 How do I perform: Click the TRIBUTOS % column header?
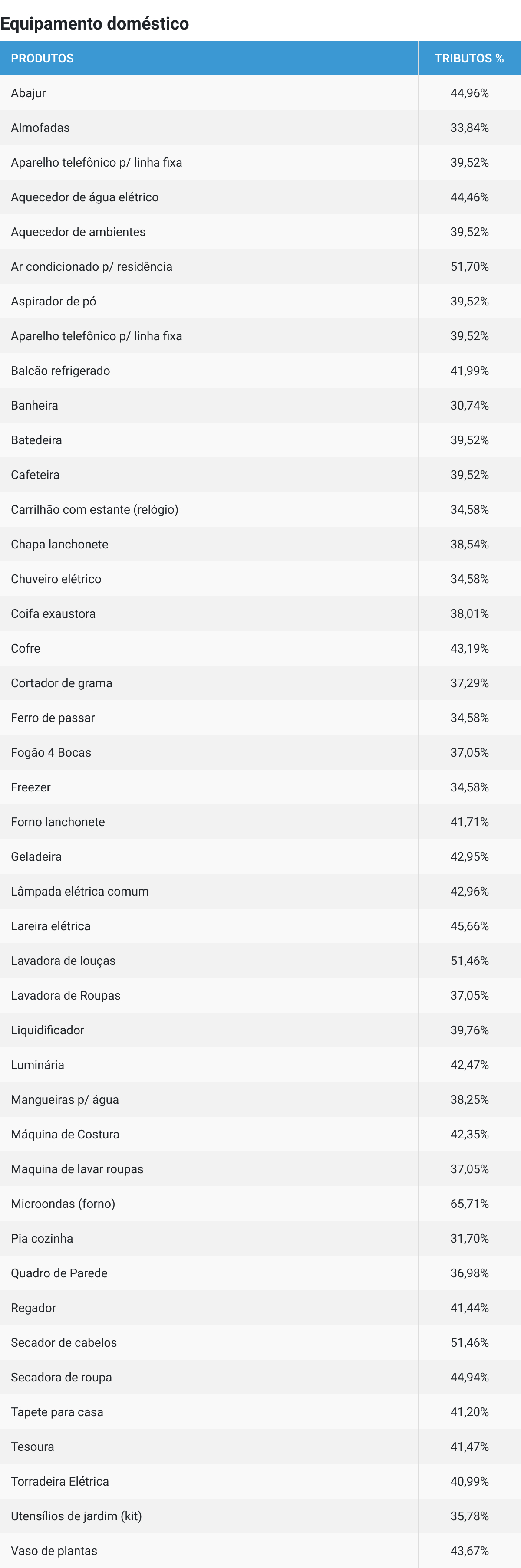pos(468,59)
